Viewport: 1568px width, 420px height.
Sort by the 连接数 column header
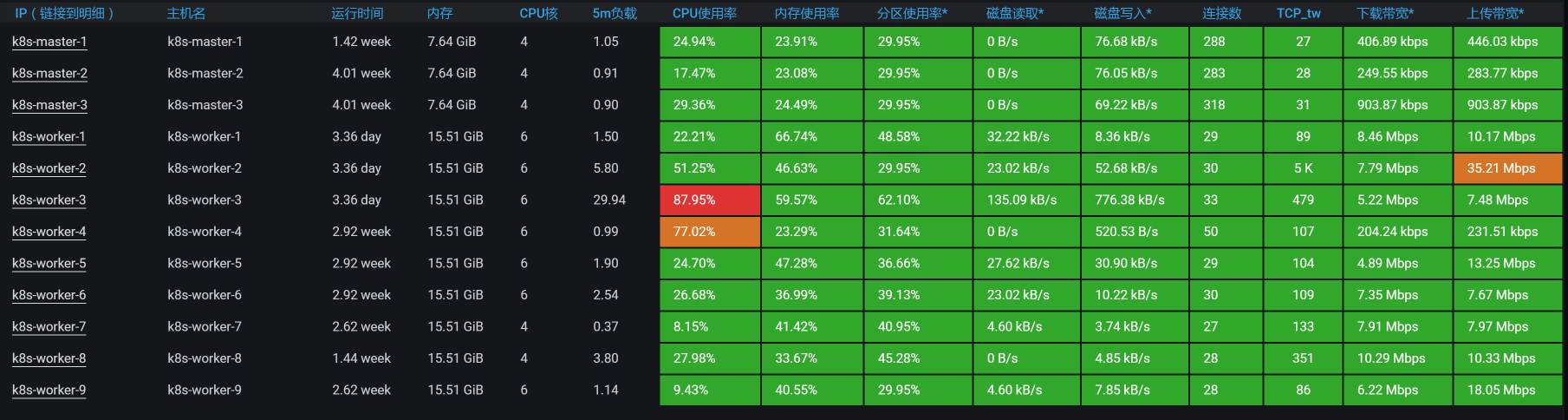[x=1221, y=13]
